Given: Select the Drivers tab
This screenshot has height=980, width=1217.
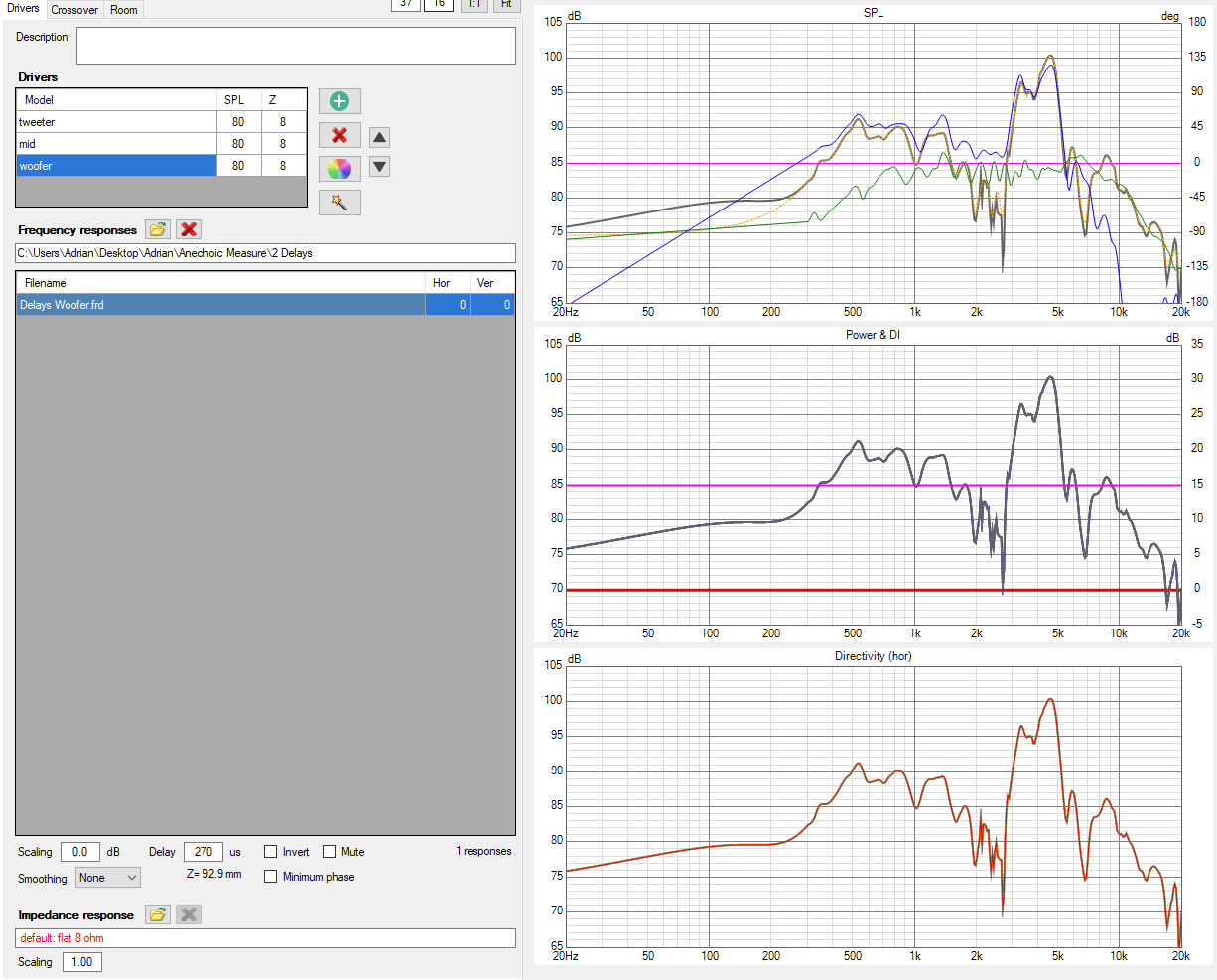Looking at the screenshot, I should [23, 9].
